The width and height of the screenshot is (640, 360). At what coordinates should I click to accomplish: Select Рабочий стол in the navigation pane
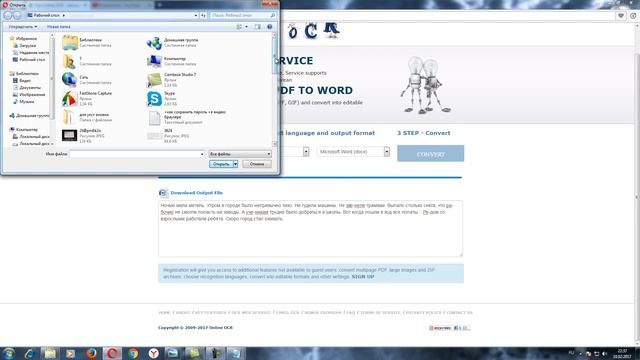tap(29, 60)
